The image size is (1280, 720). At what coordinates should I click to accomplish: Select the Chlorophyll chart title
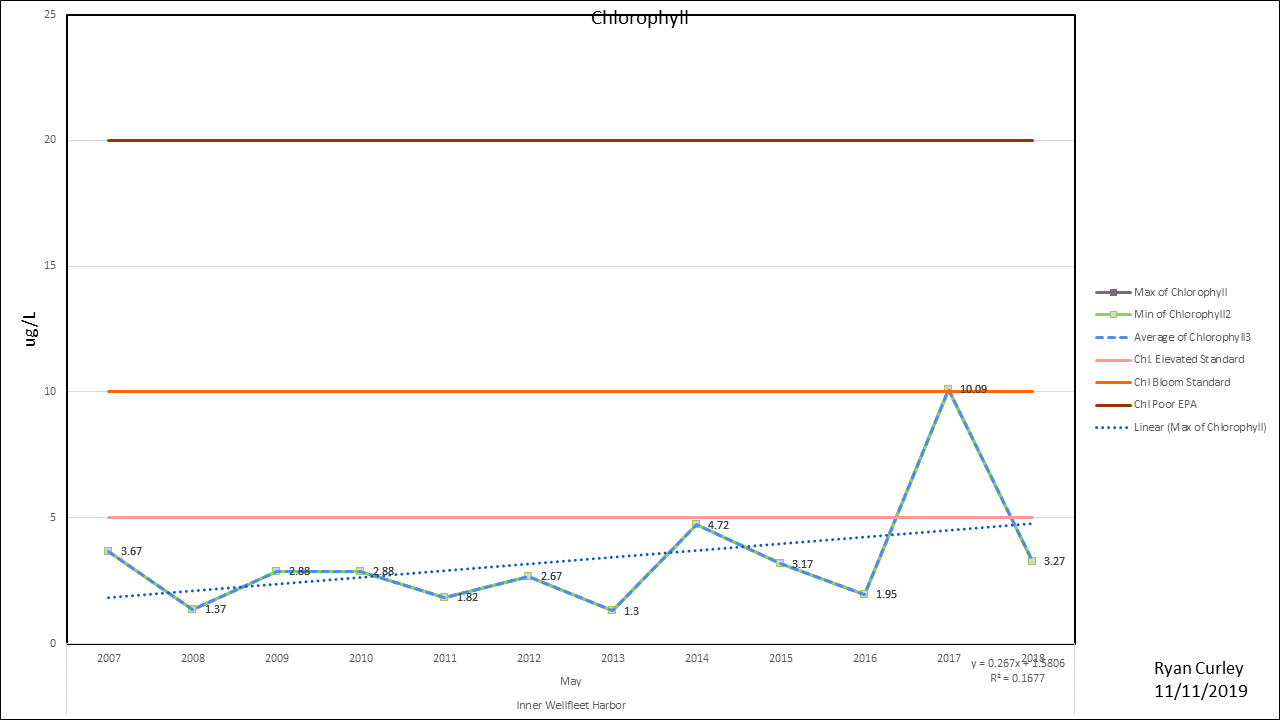point(640,18)
